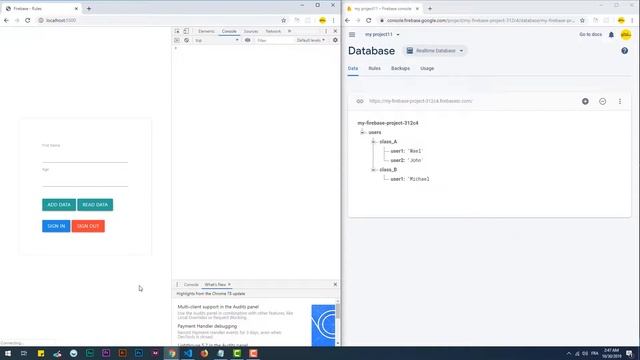Switch to the Database Rules tab
640x360 pixels.
tap(374, 68)
